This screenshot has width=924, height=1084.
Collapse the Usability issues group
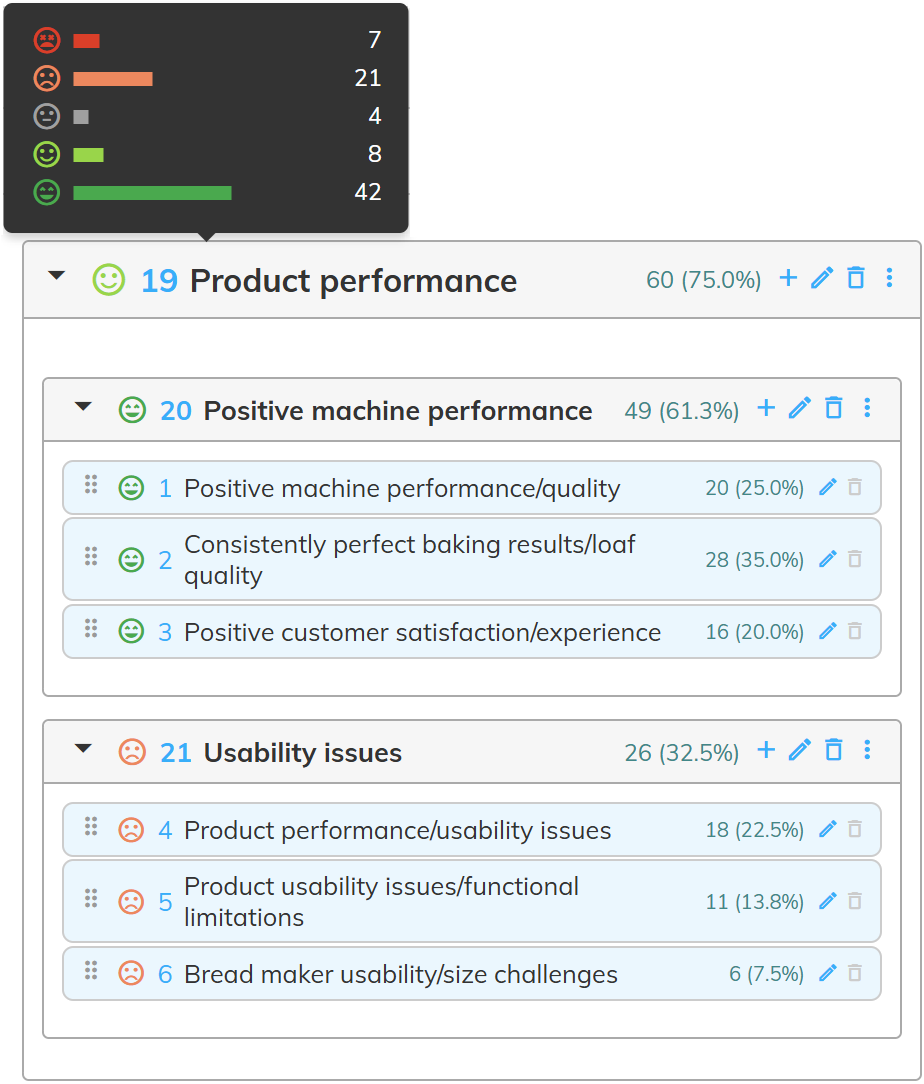83,750
